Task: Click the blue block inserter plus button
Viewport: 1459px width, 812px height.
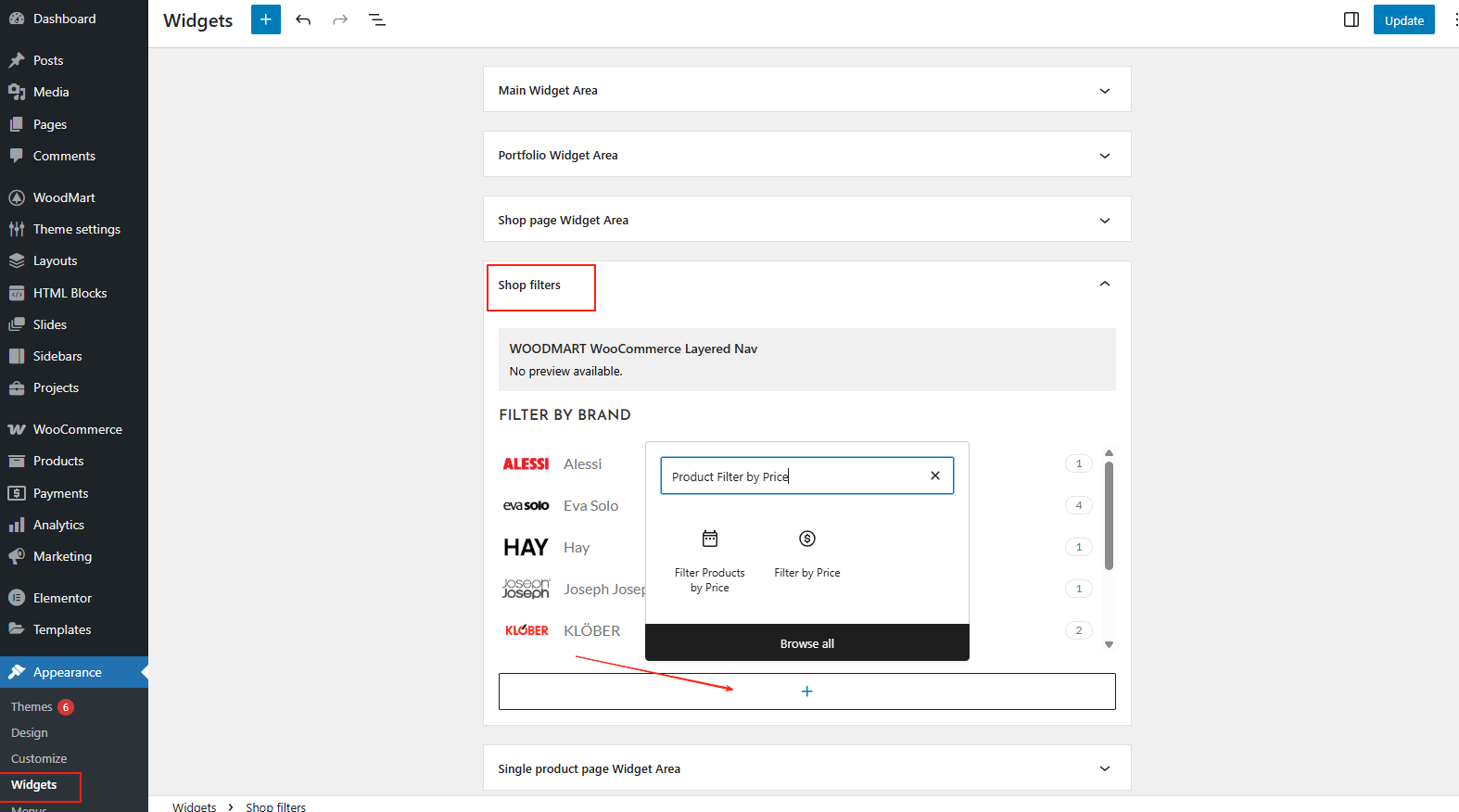Action: click(x=265, y=19)
